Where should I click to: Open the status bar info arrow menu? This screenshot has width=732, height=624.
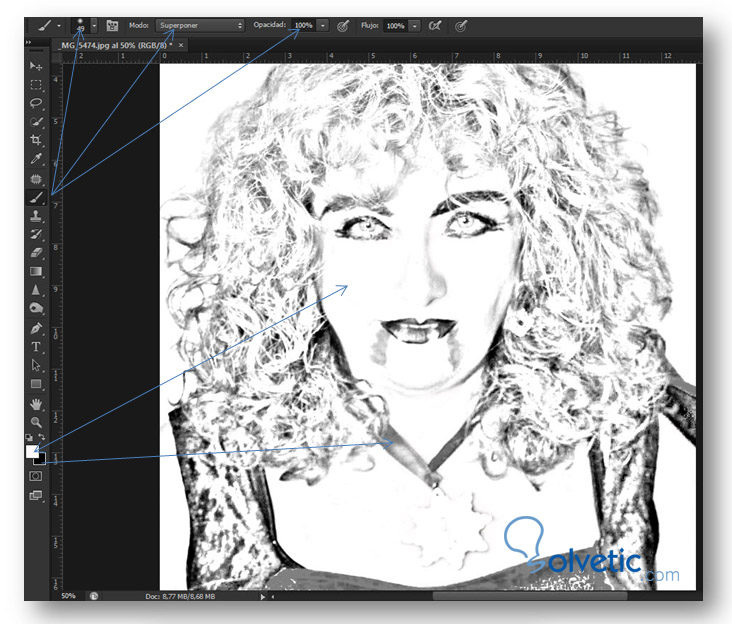click(262, 596)
